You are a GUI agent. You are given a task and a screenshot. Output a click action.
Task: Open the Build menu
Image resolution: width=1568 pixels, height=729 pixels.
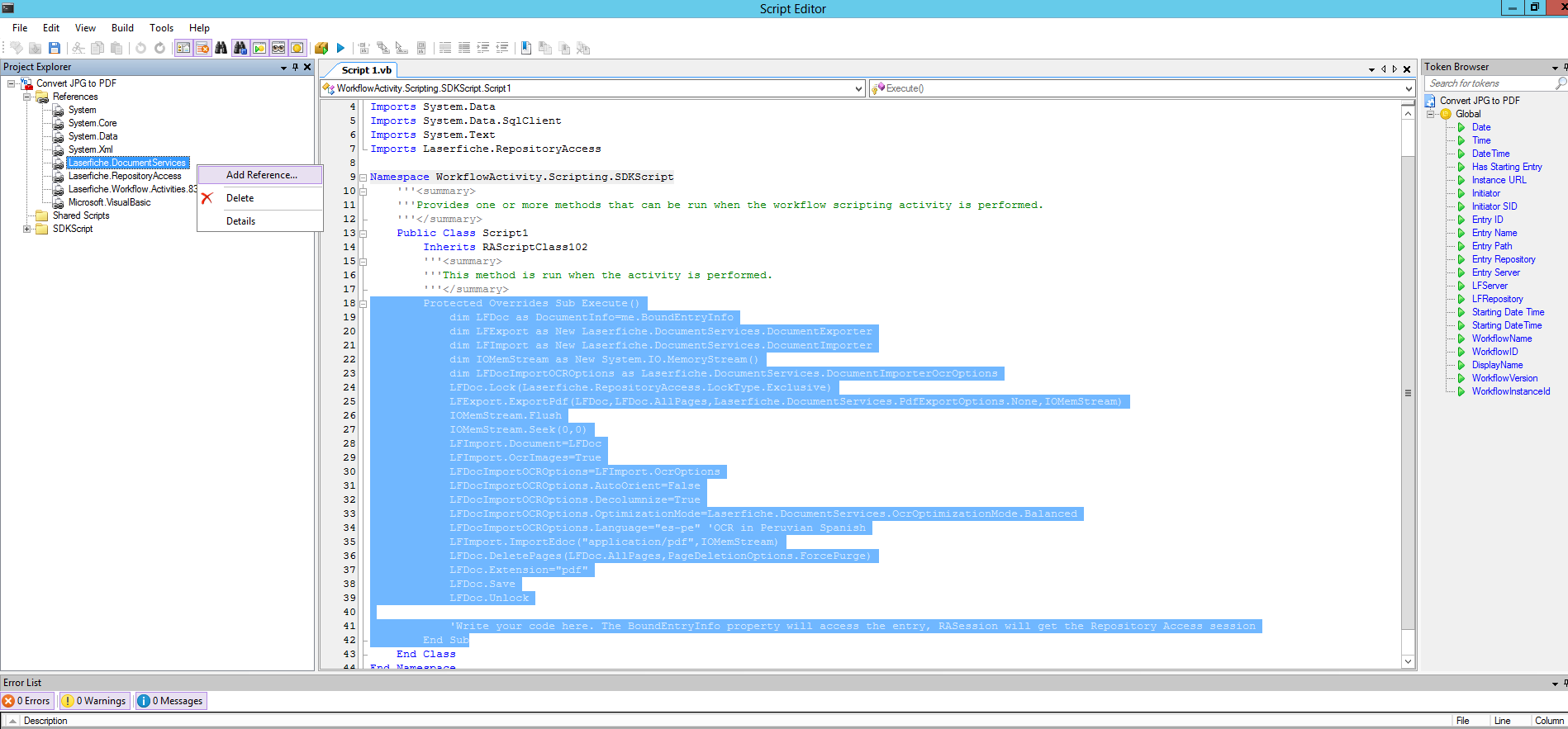click(x=122, y=28)
